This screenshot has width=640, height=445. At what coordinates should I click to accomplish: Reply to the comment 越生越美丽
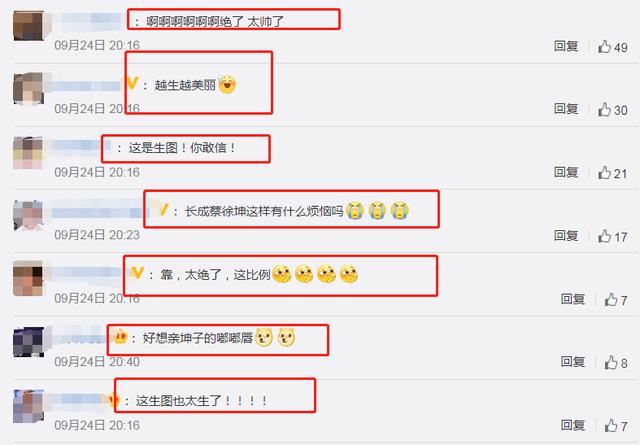tap(566, 109)
